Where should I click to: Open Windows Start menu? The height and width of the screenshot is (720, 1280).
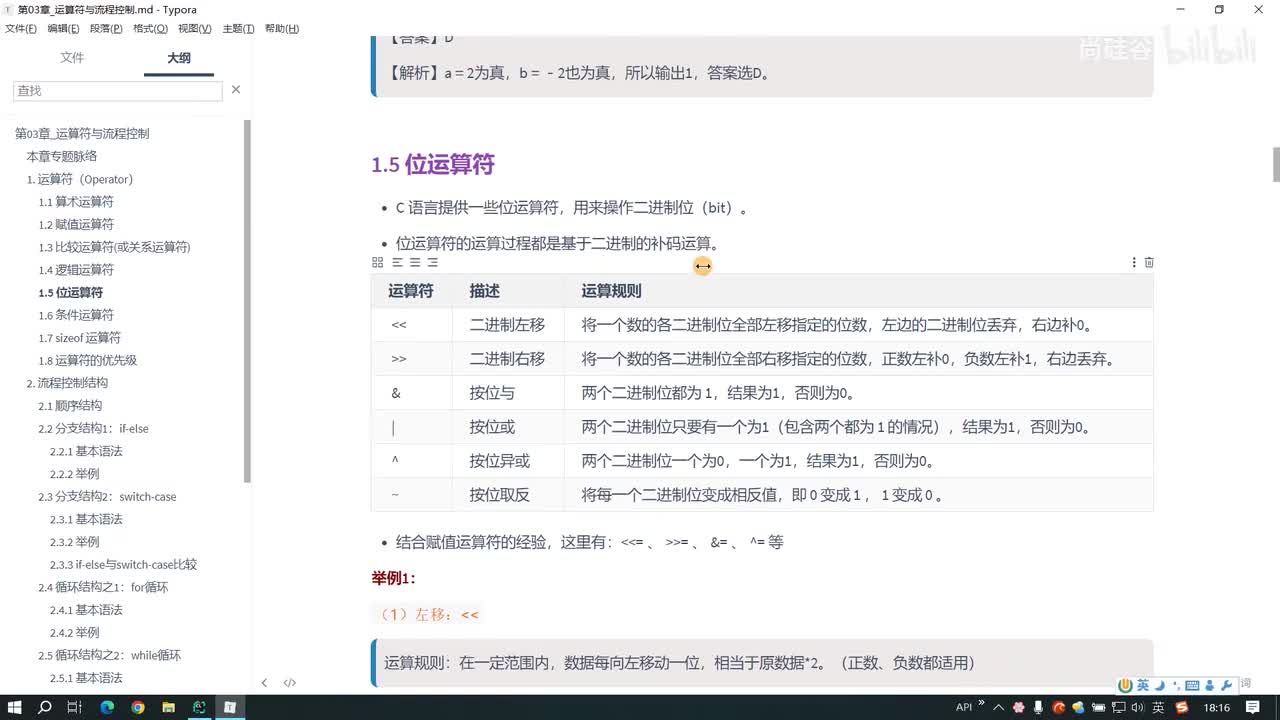(15, 707)
